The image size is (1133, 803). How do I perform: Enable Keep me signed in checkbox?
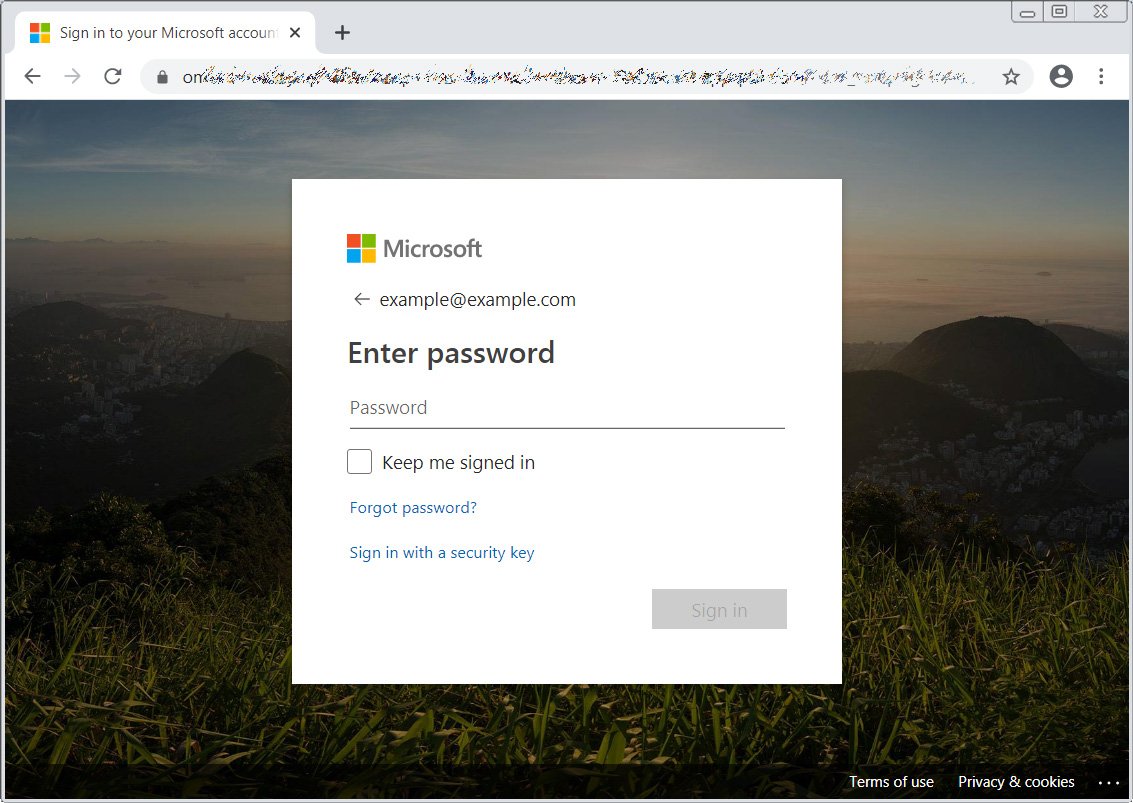click(360, 462)
